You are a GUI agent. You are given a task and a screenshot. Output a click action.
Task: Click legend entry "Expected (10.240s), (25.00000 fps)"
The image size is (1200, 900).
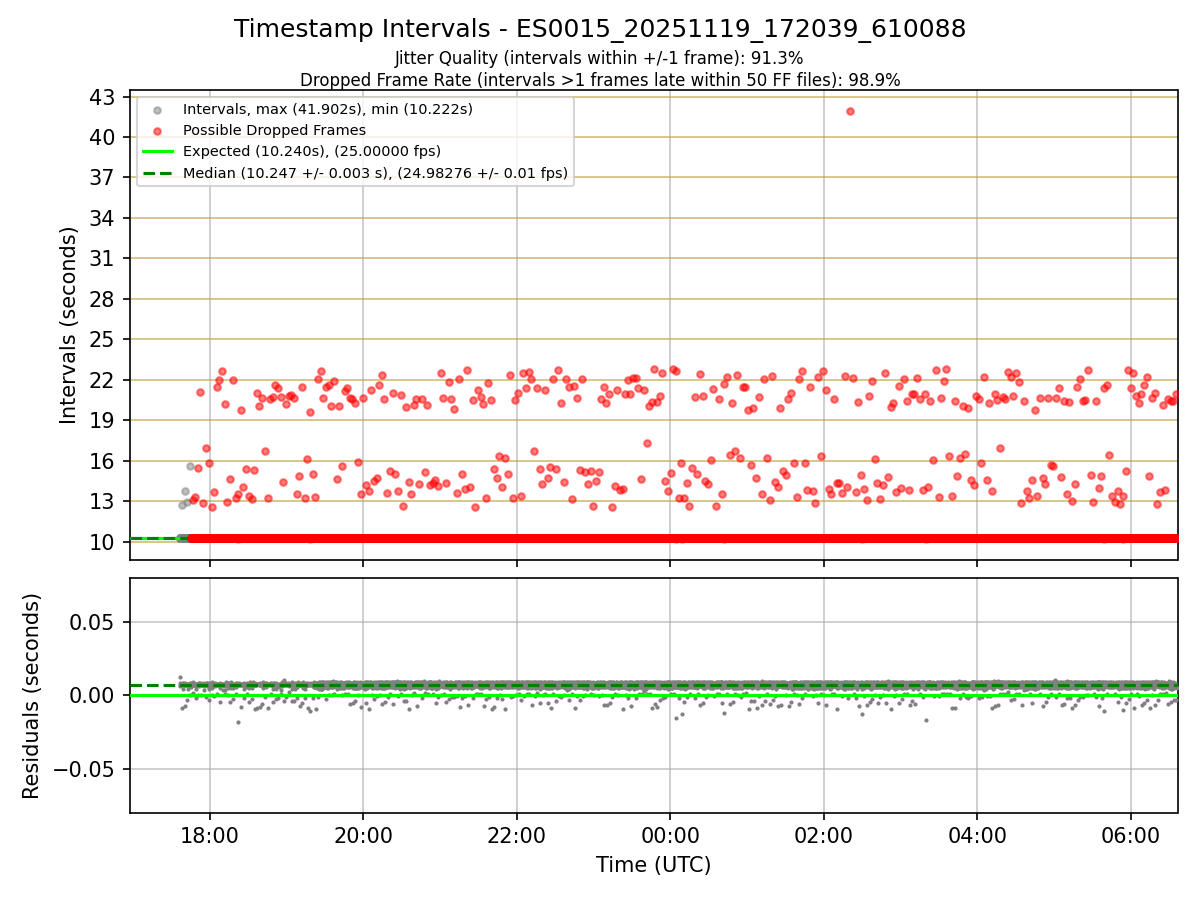[x=312, y=151]
